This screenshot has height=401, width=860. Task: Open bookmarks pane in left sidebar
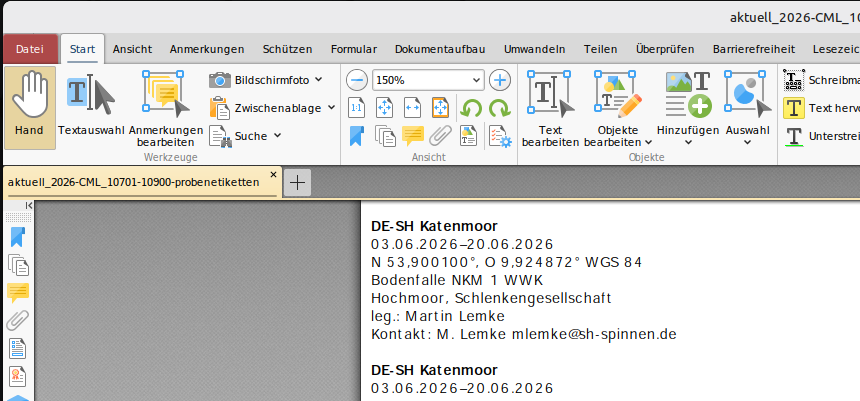click(x=18, y=238)
